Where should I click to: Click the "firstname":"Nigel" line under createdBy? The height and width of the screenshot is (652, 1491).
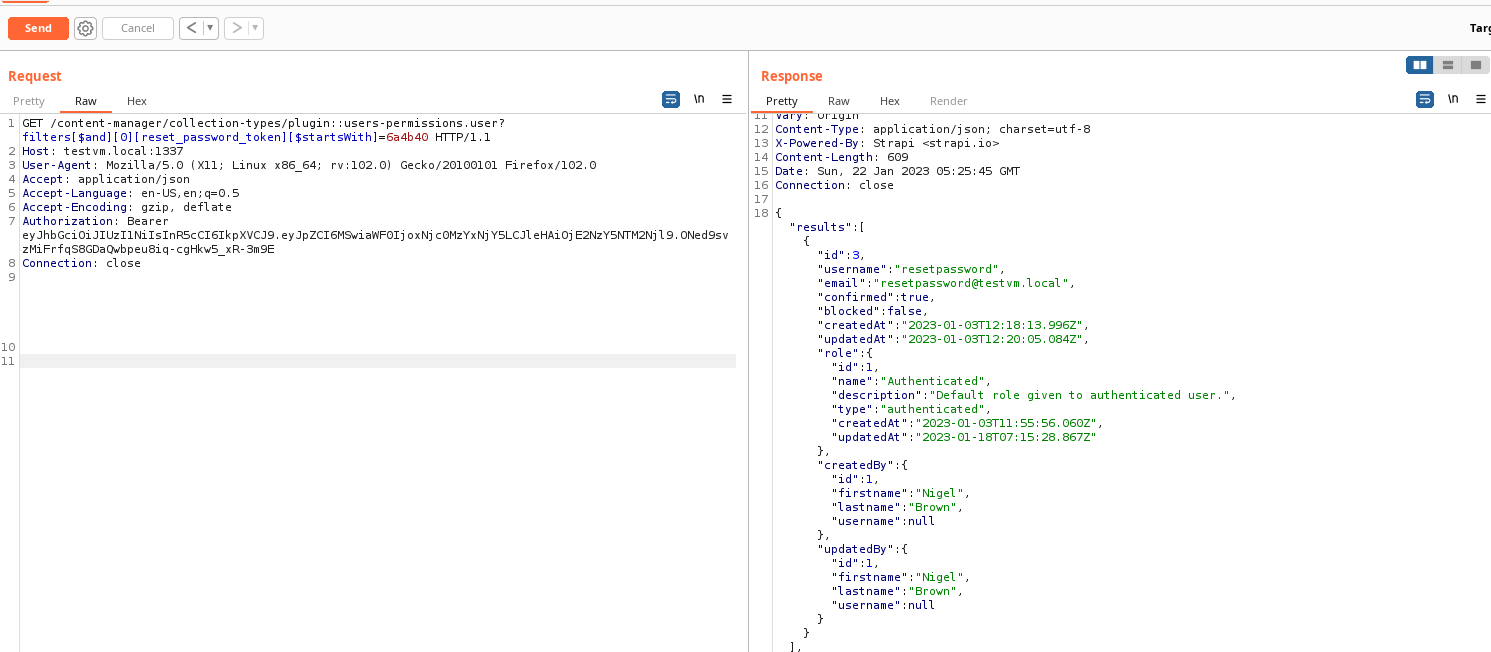(x=901, y=493)
